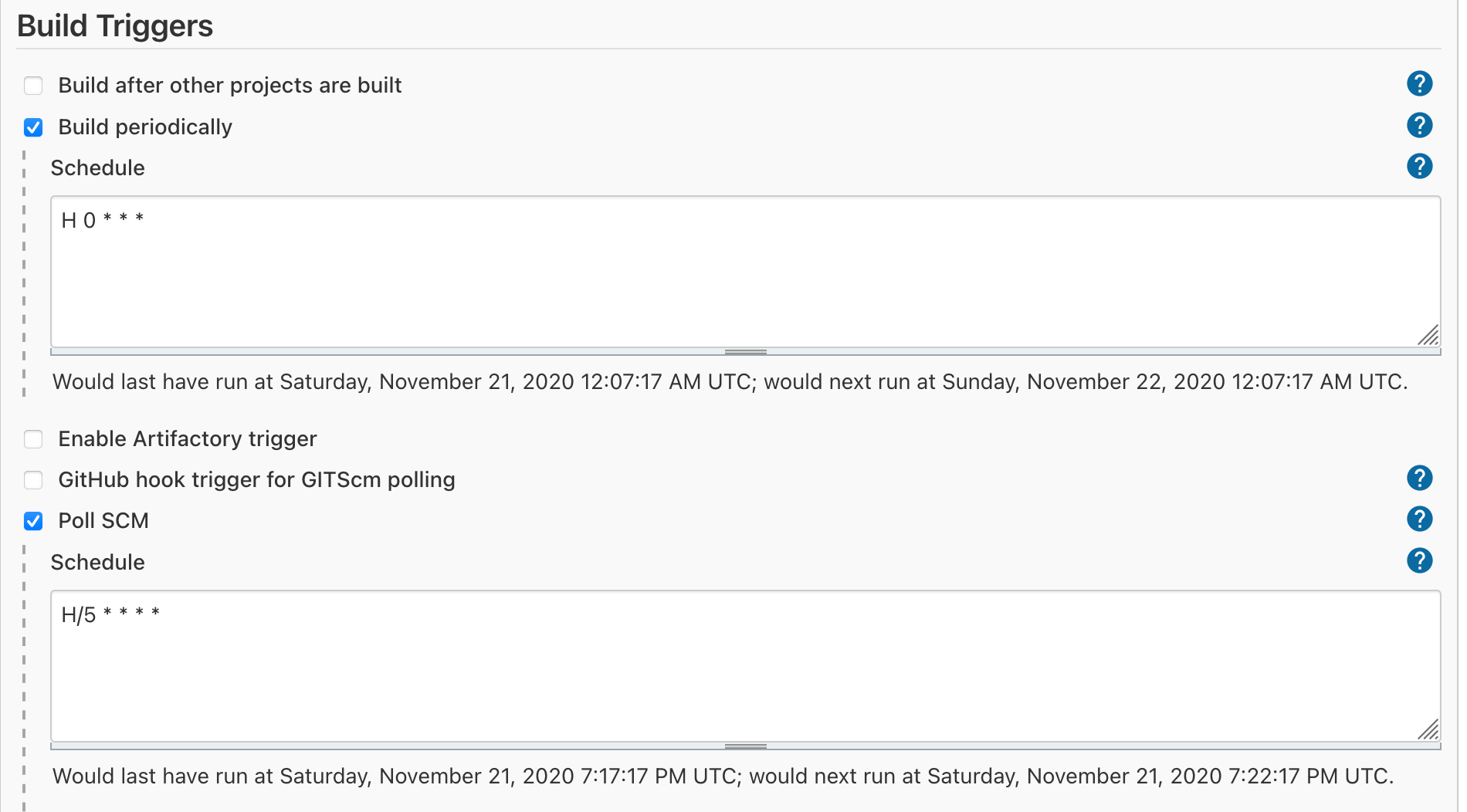Click the Poll SCM label text
The width and height of the screenshot is (1467, 812).
pyautogui.click(x=103, y=521)
